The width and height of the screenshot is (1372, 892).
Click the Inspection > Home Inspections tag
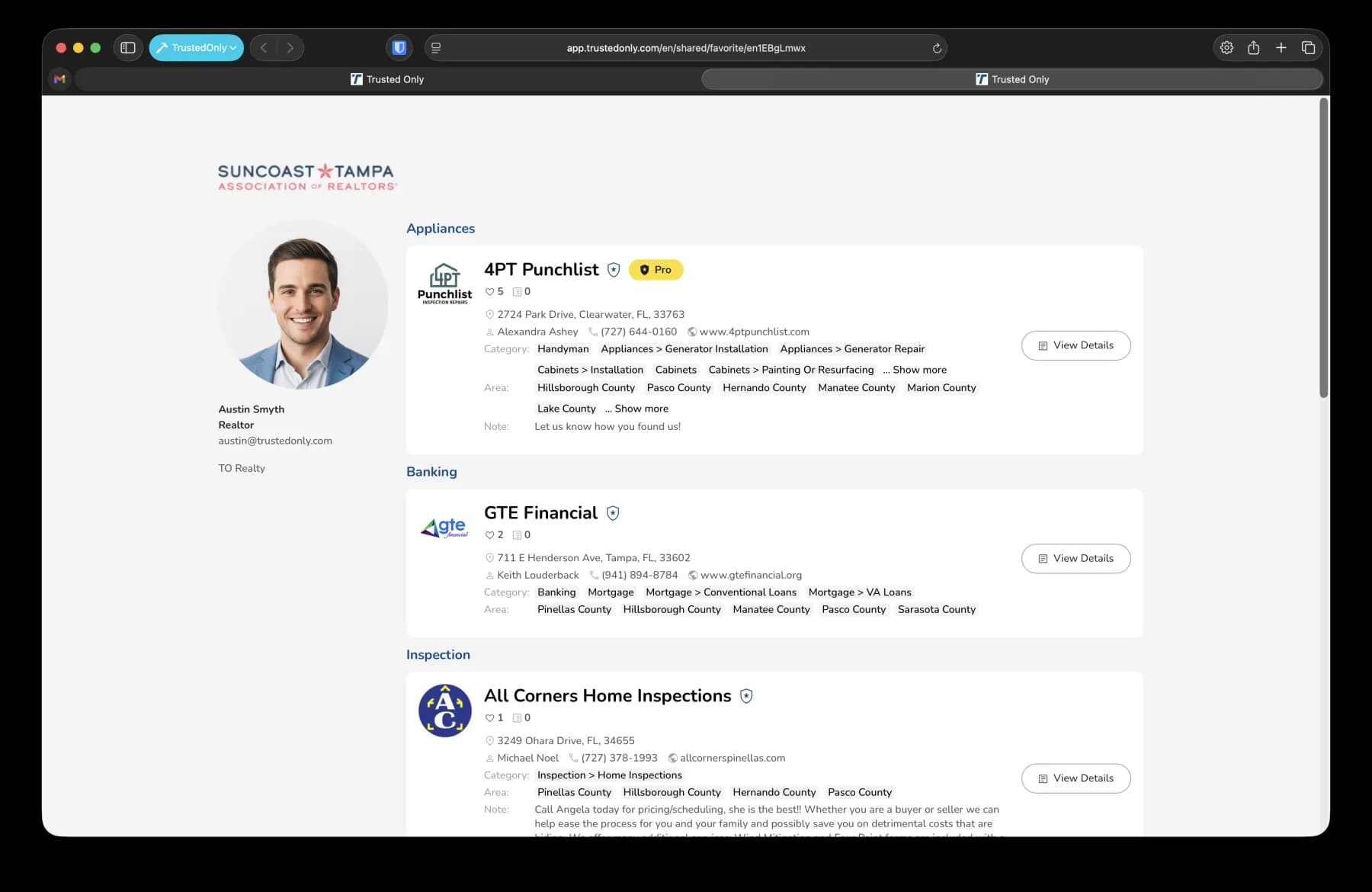click(x=610, y=775)
